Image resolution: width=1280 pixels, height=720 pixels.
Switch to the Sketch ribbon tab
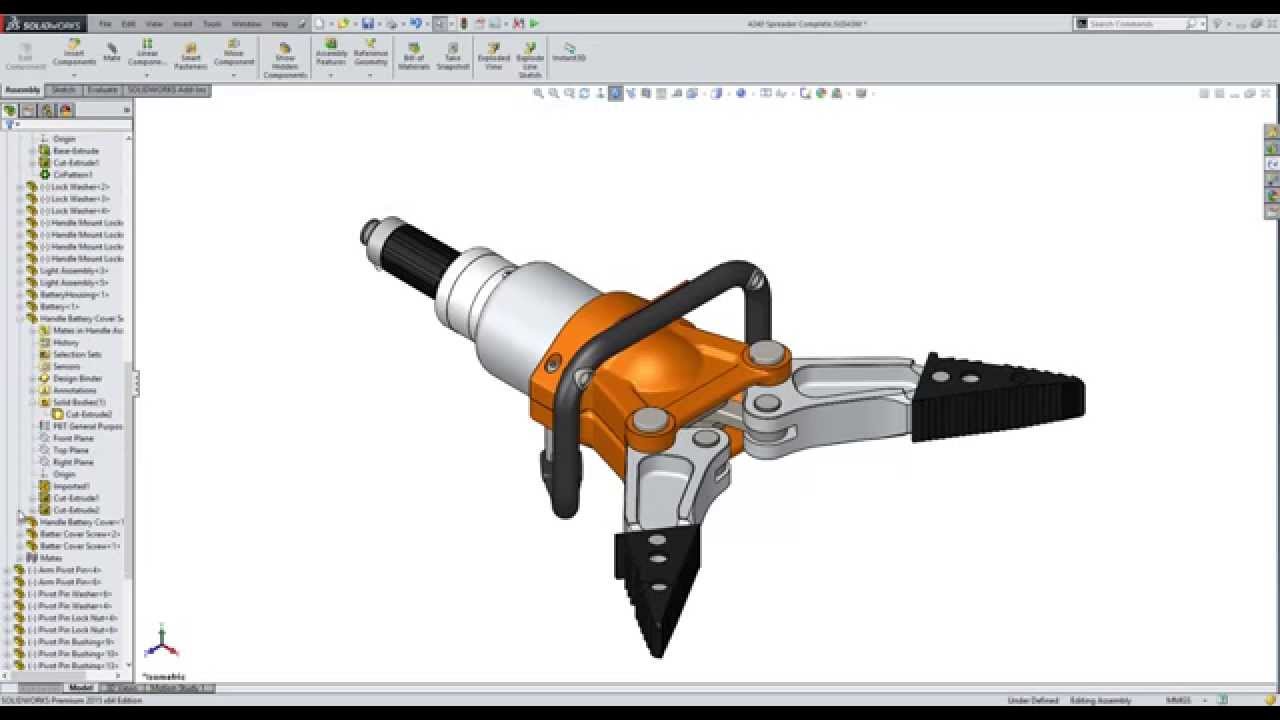63,90
